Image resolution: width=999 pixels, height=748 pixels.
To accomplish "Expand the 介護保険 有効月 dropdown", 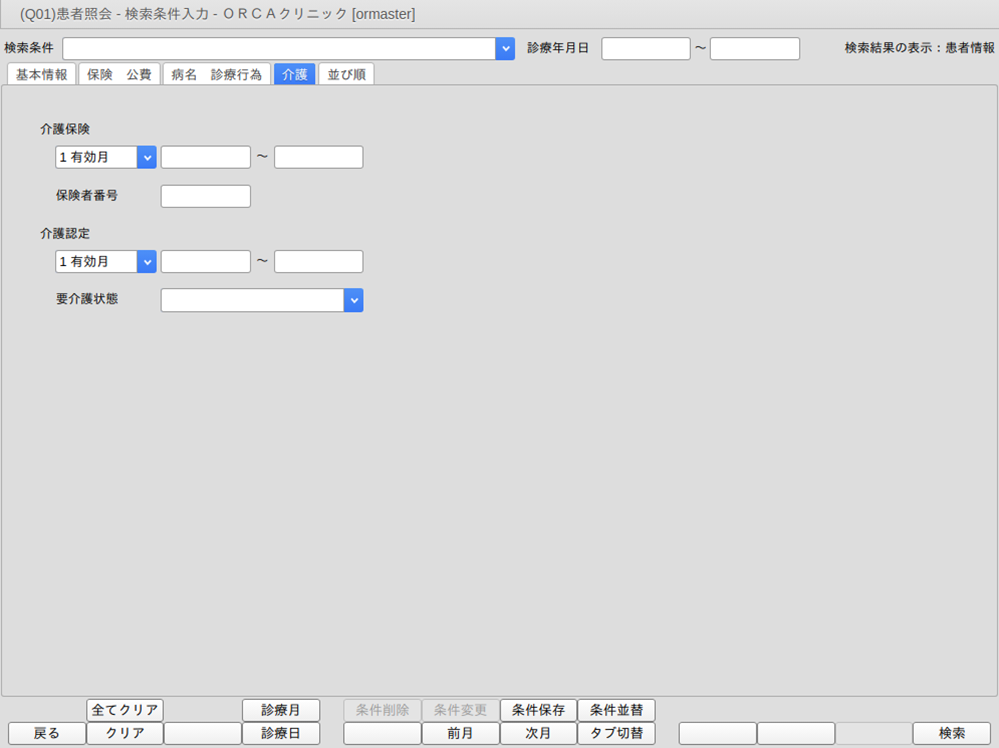I will coord(147,157).
